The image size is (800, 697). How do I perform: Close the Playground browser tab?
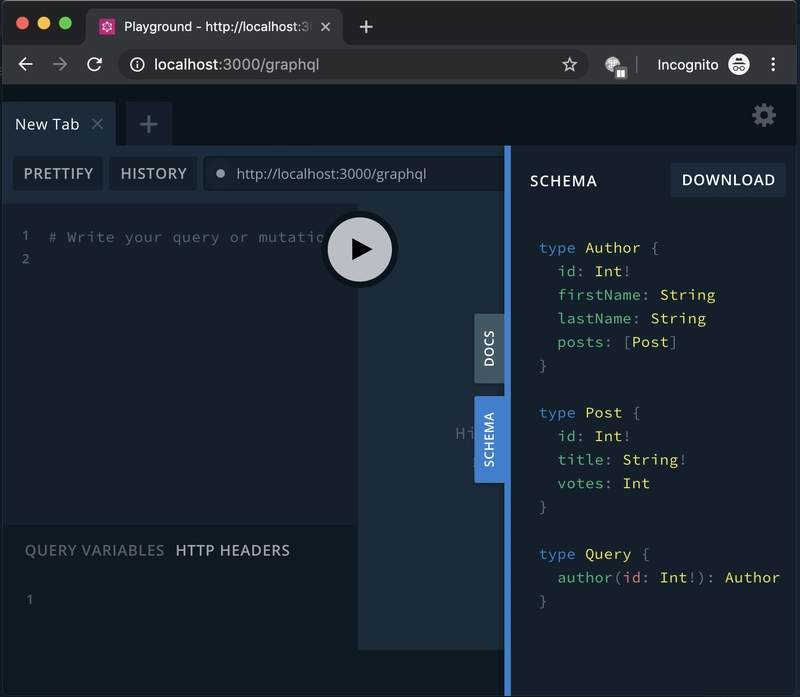click(325, 27)
